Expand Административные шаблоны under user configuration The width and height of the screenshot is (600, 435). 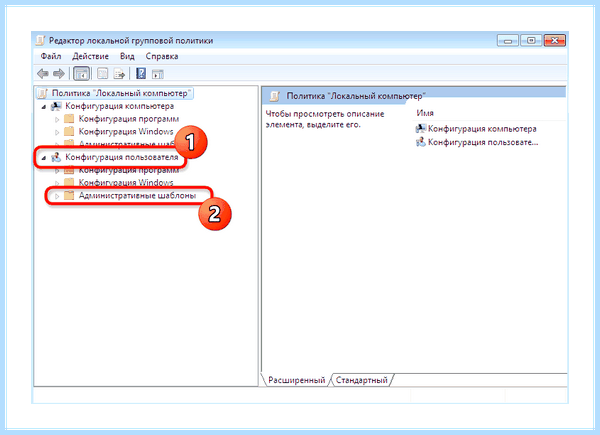(x=57, y=196)
